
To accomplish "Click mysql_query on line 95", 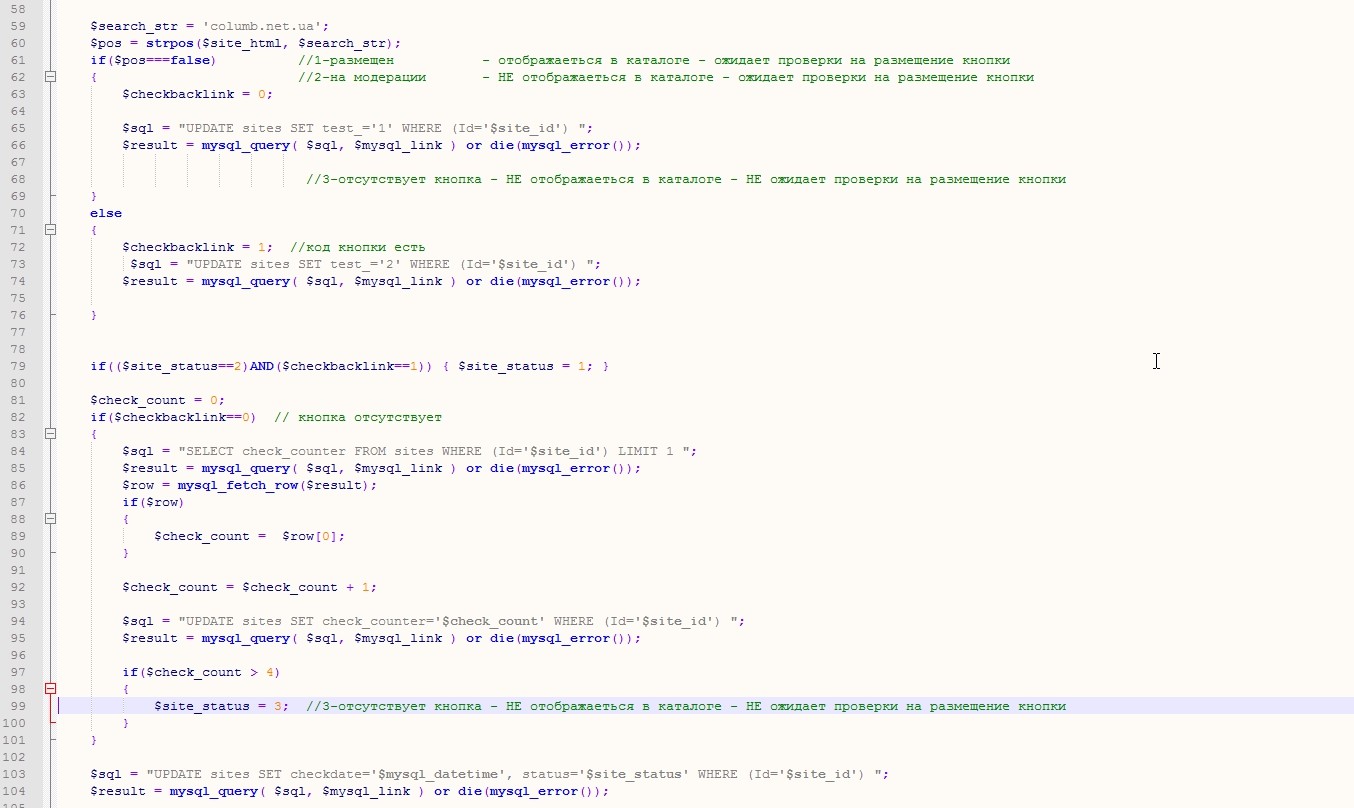I will pyautogui.click(x=246, y=638).
